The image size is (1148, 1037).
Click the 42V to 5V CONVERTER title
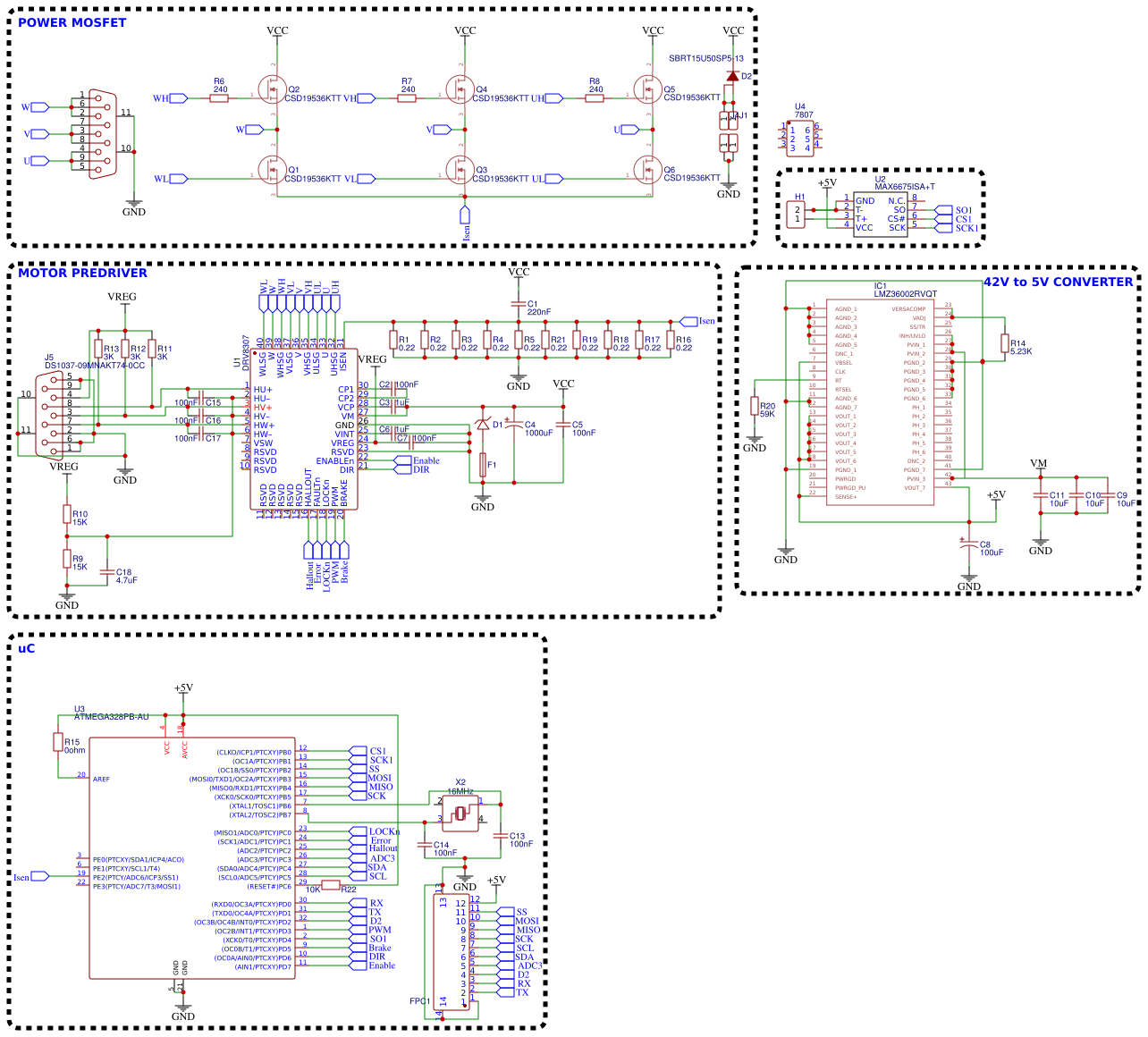[1059, 282]
